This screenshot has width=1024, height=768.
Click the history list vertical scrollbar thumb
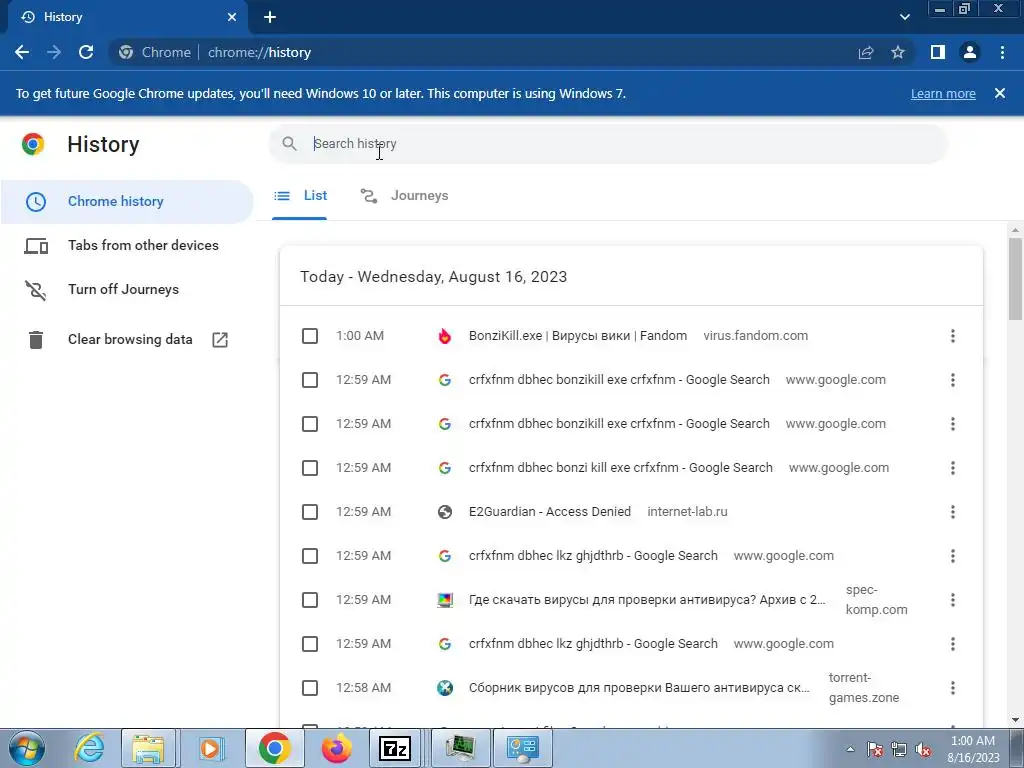coord(1015,279)
